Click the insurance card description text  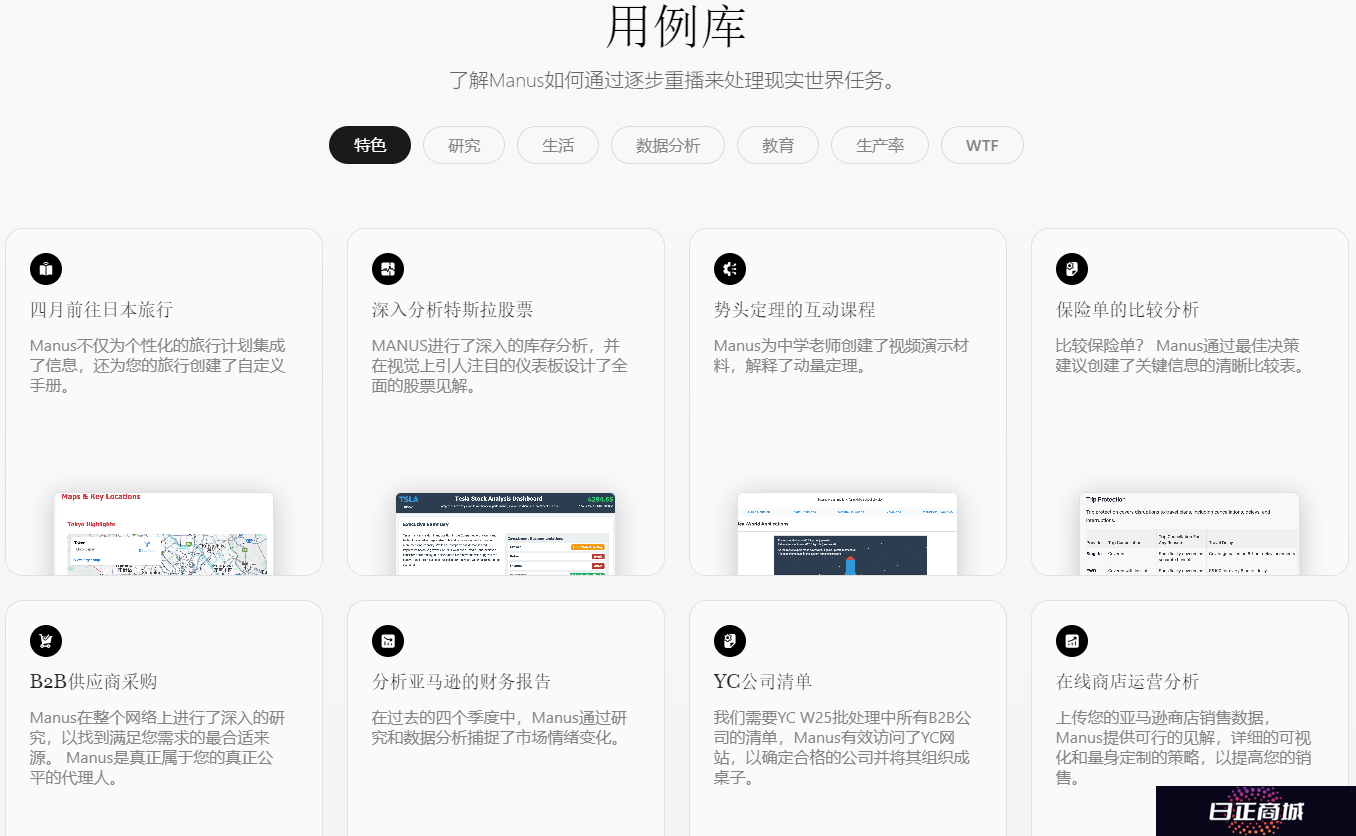[x=1181, y=355]
